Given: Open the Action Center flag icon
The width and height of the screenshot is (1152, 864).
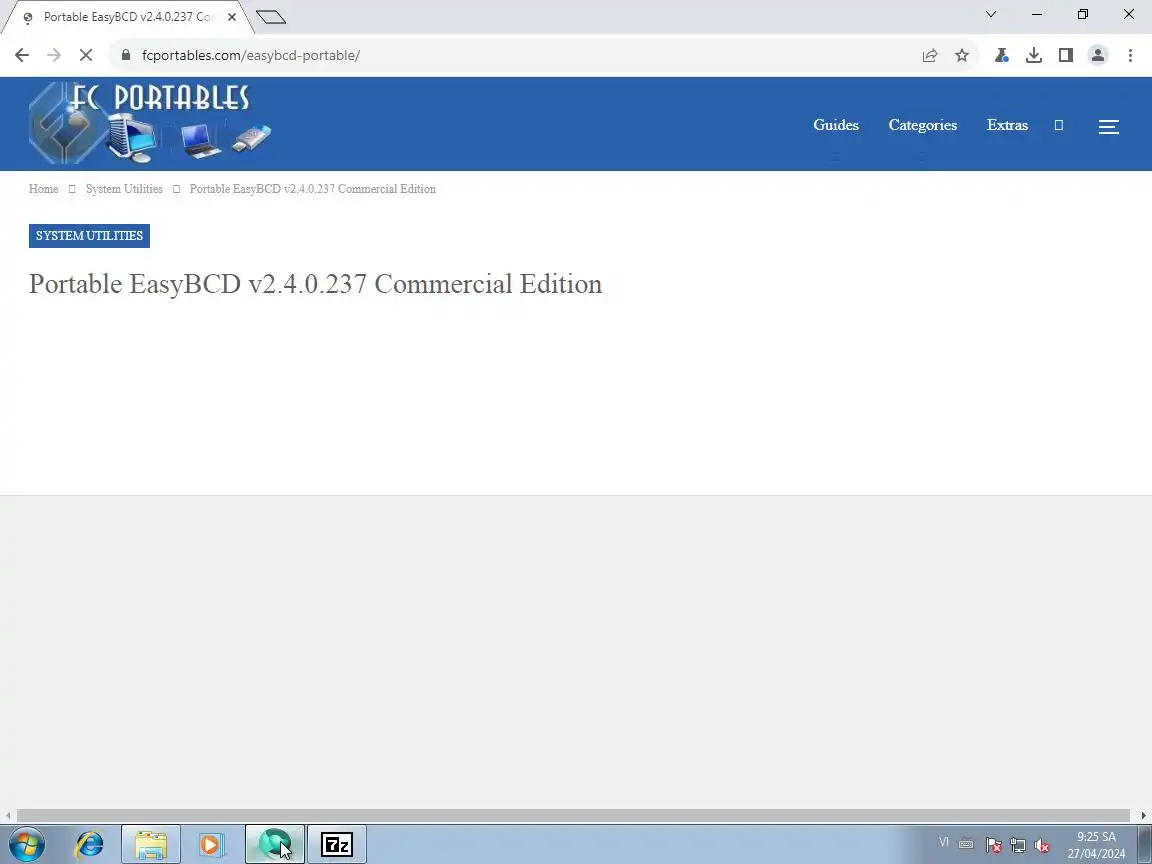Looking at the screenshot, I should 993,845.
